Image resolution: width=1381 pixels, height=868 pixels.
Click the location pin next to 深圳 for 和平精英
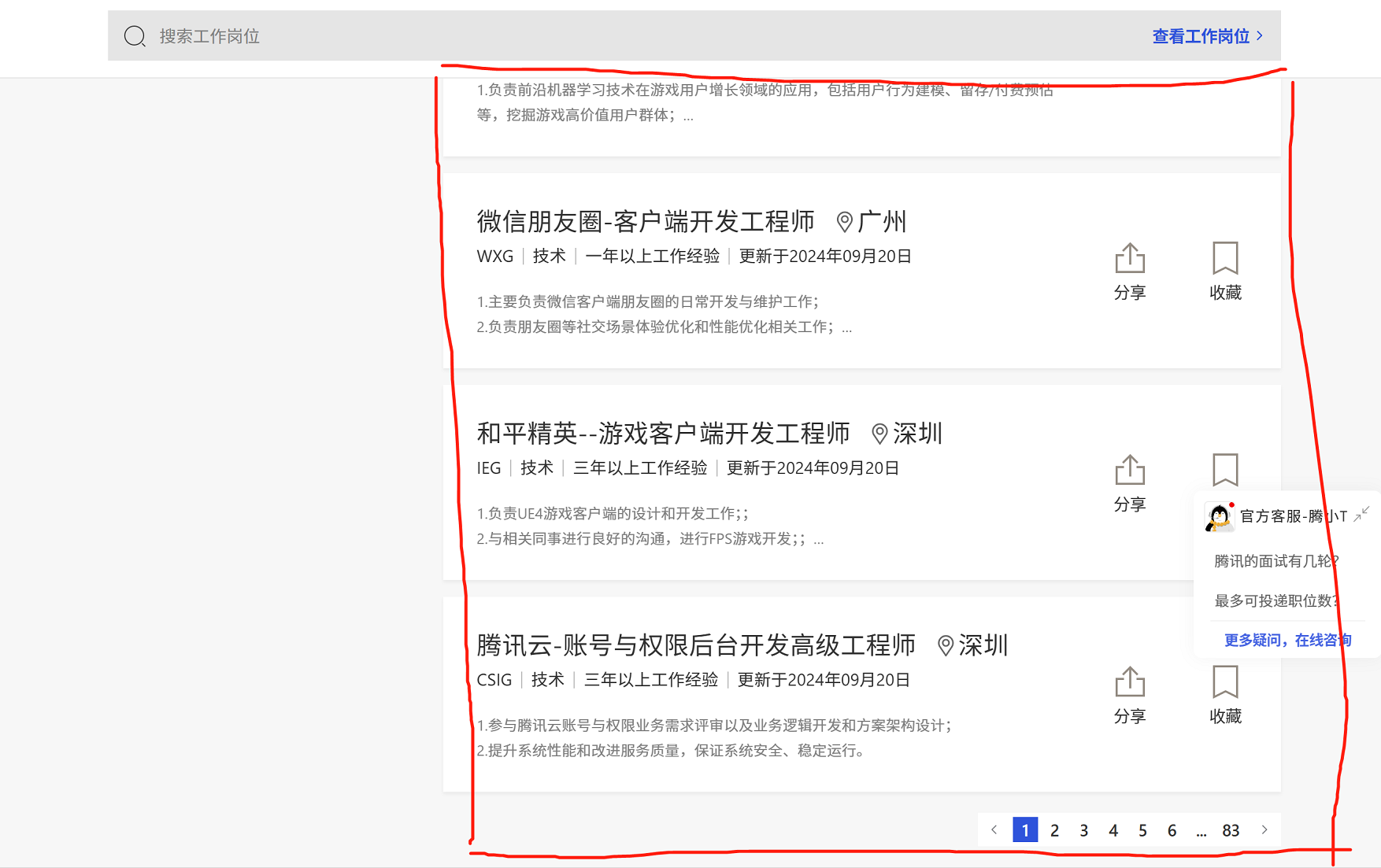click(879, 434)
